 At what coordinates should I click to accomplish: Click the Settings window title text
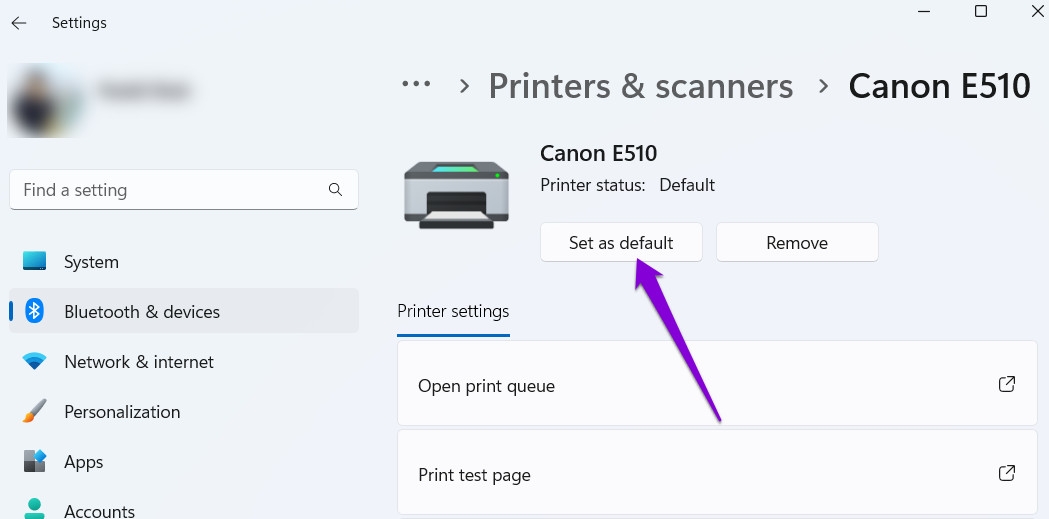click(x=79, y=23)
